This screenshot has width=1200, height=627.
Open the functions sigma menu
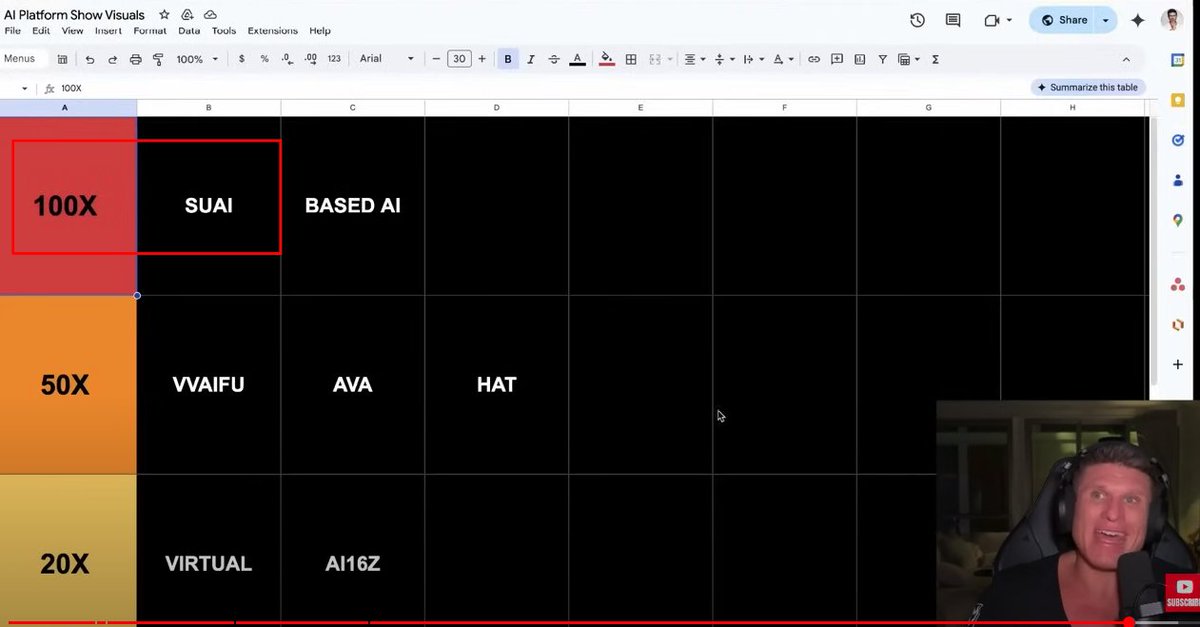(935, 59)
